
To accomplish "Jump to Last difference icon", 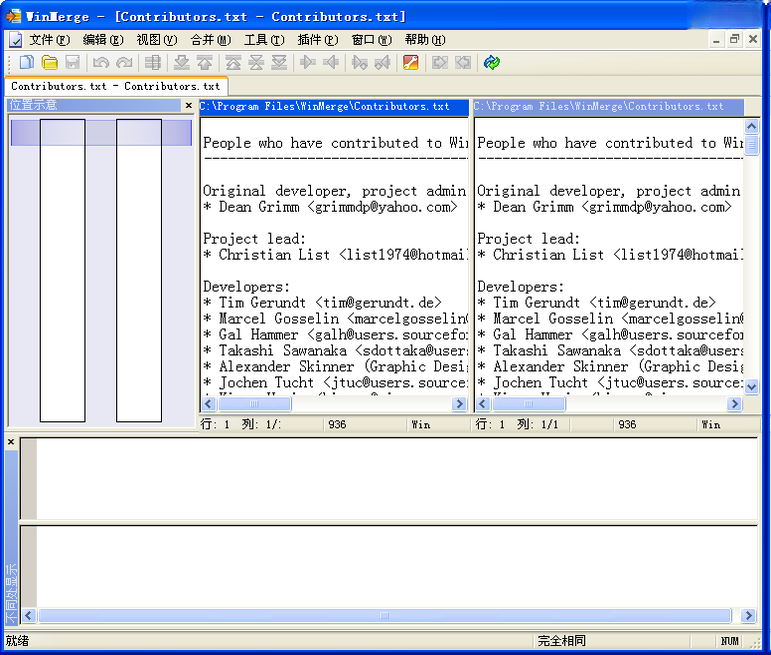I will (279, 62).
